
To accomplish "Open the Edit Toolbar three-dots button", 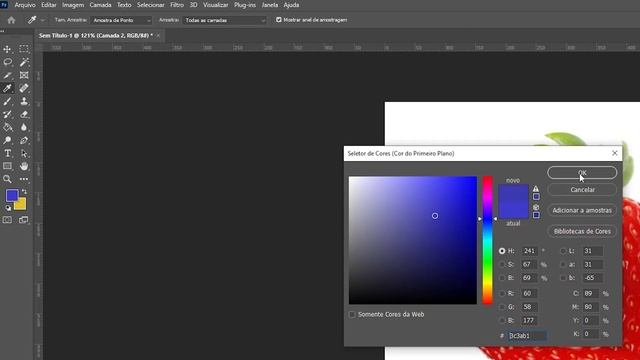I will pyautogui.click(x=24, y=179).
